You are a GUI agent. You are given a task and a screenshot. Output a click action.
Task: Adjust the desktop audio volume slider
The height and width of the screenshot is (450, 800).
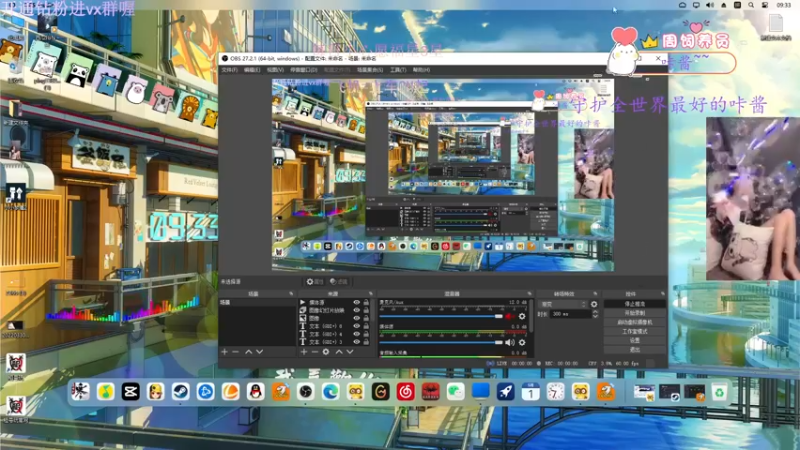click(x=441, y=342)
